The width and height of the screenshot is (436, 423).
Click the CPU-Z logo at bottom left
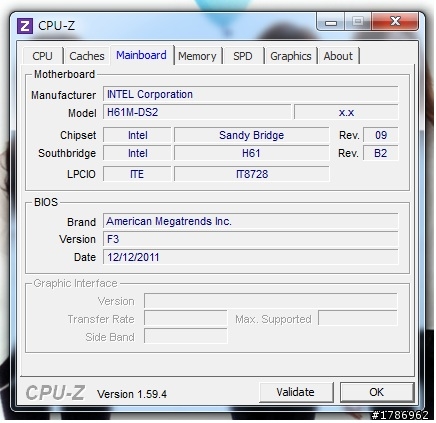(x=55, y=392)
